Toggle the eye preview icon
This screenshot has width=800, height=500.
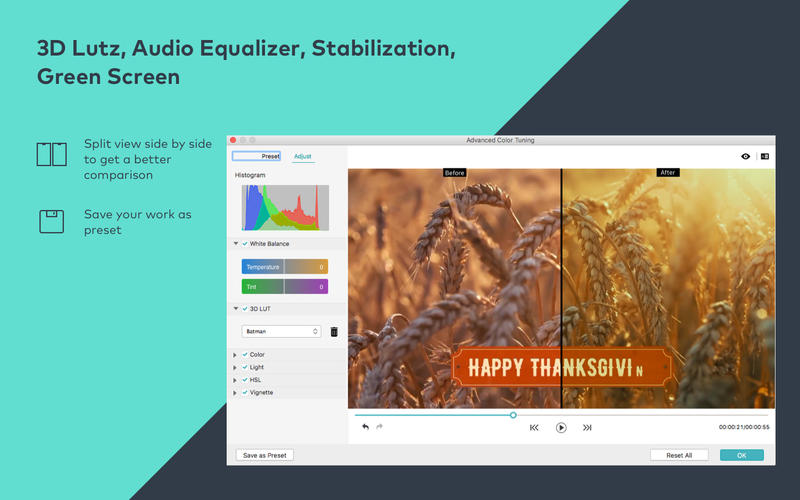click(x=745, y=156)
